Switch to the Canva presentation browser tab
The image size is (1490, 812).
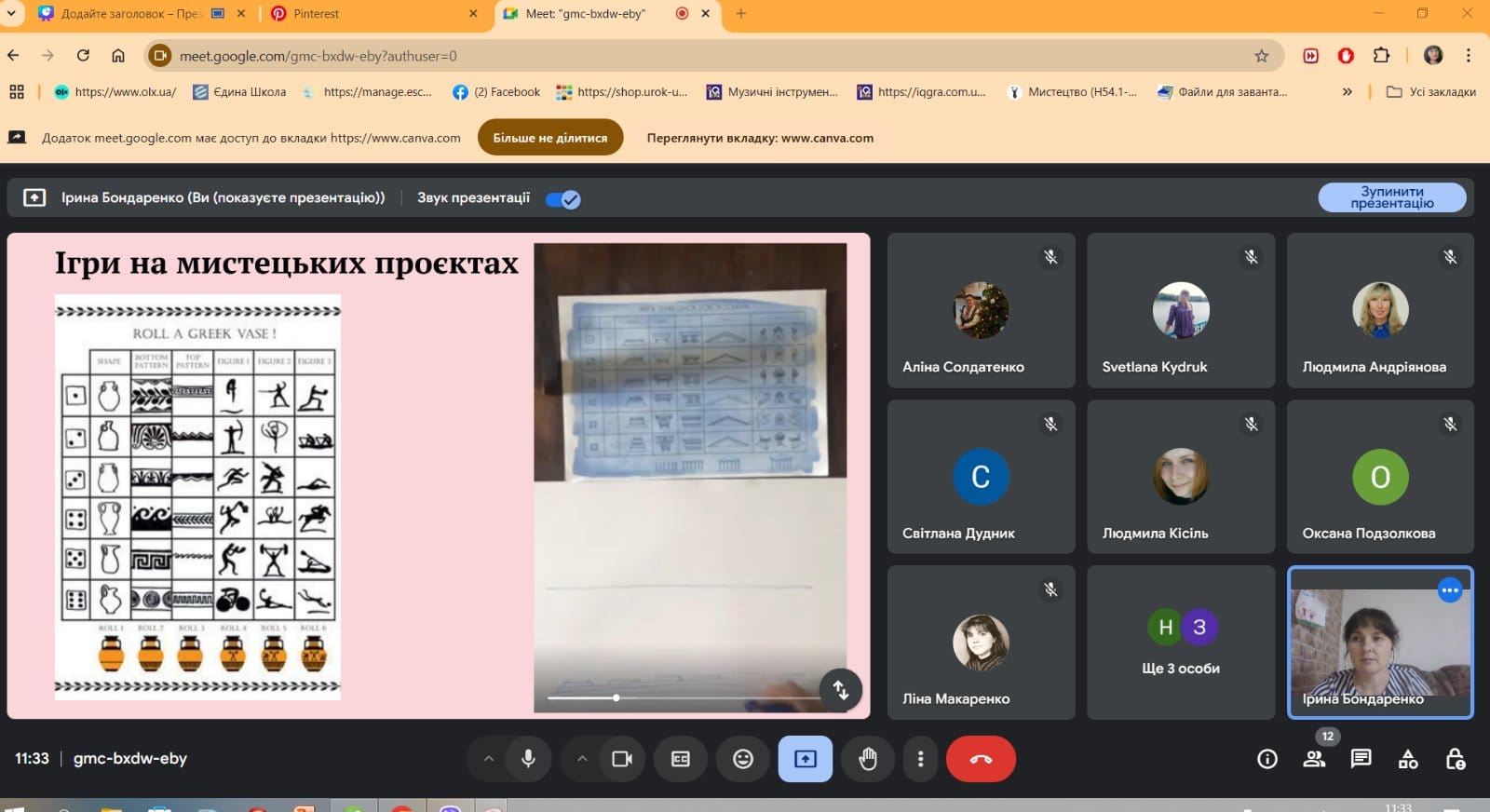pyautogui.click(x=132, y=14)
